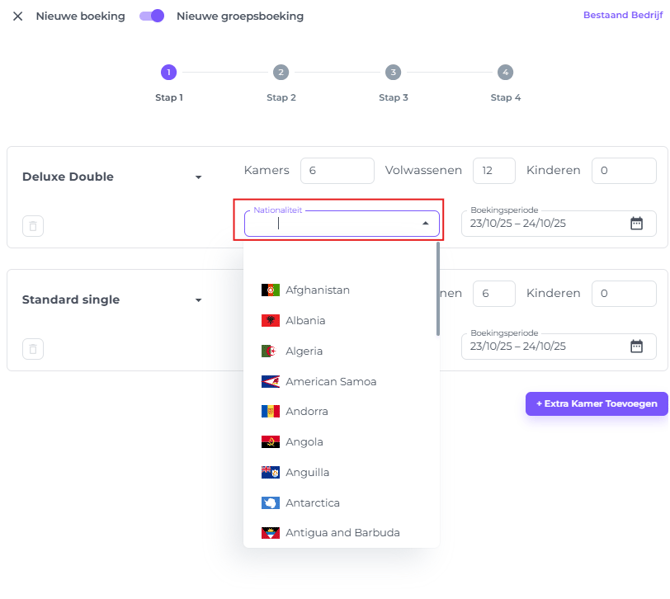
Task: Open calendar for Standard single booking period
Action: [x=636, y=346]
